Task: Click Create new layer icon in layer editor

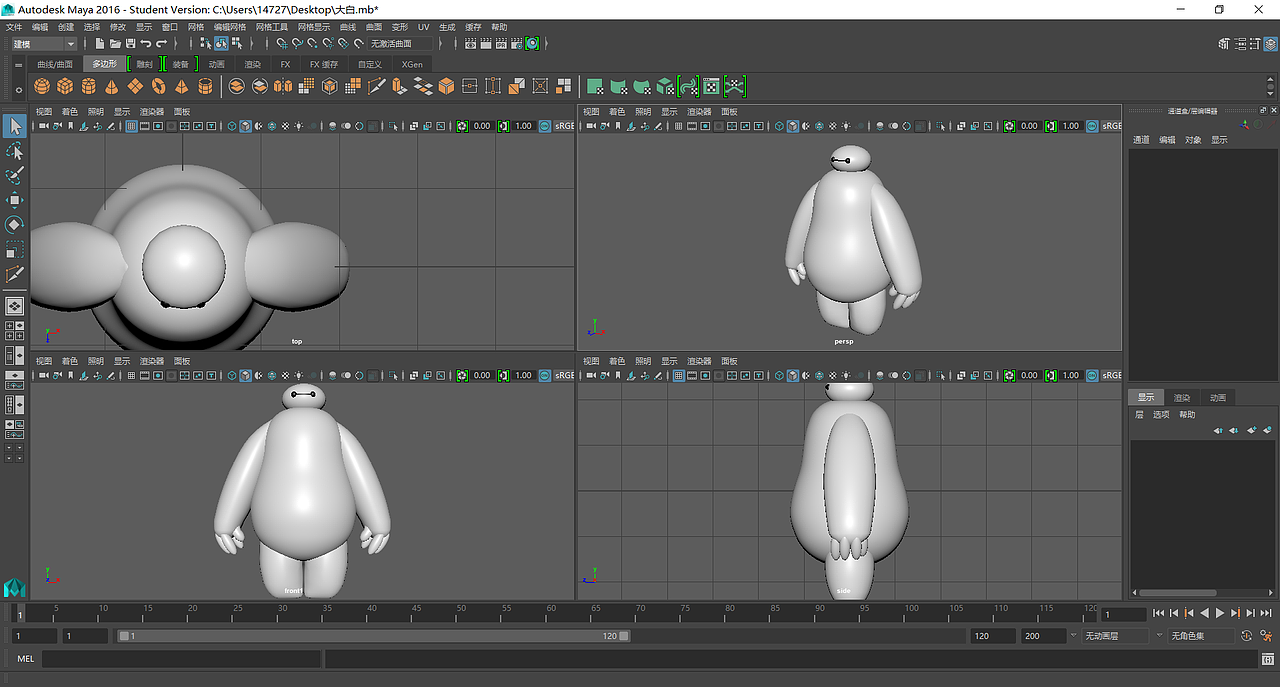Action: pyautogui.click(x=1251, y=430)
